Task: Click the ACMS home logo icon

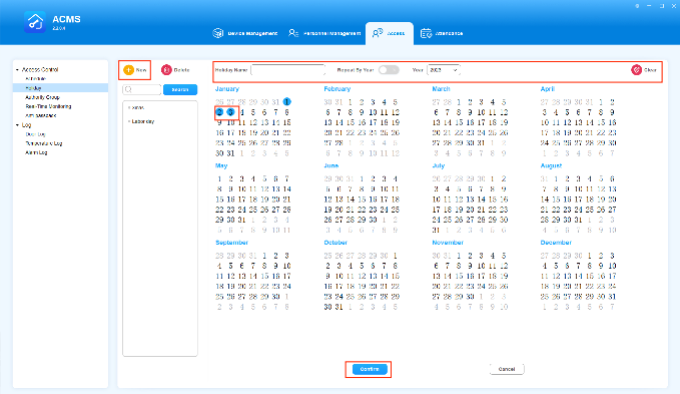Action: pyautogui.click(x=35, y=22)
